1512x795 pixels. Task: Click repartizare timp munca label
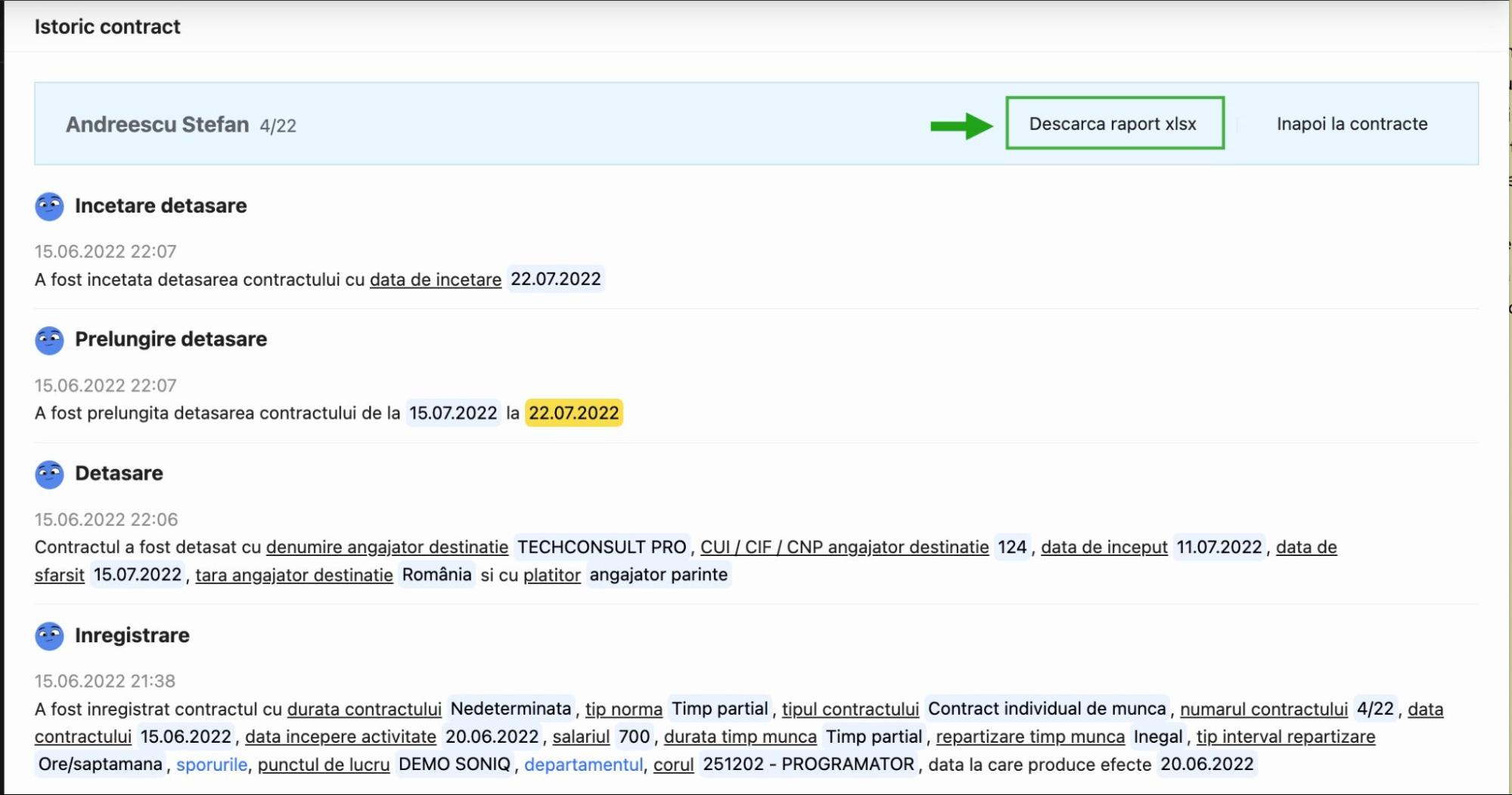[1030, 737]
